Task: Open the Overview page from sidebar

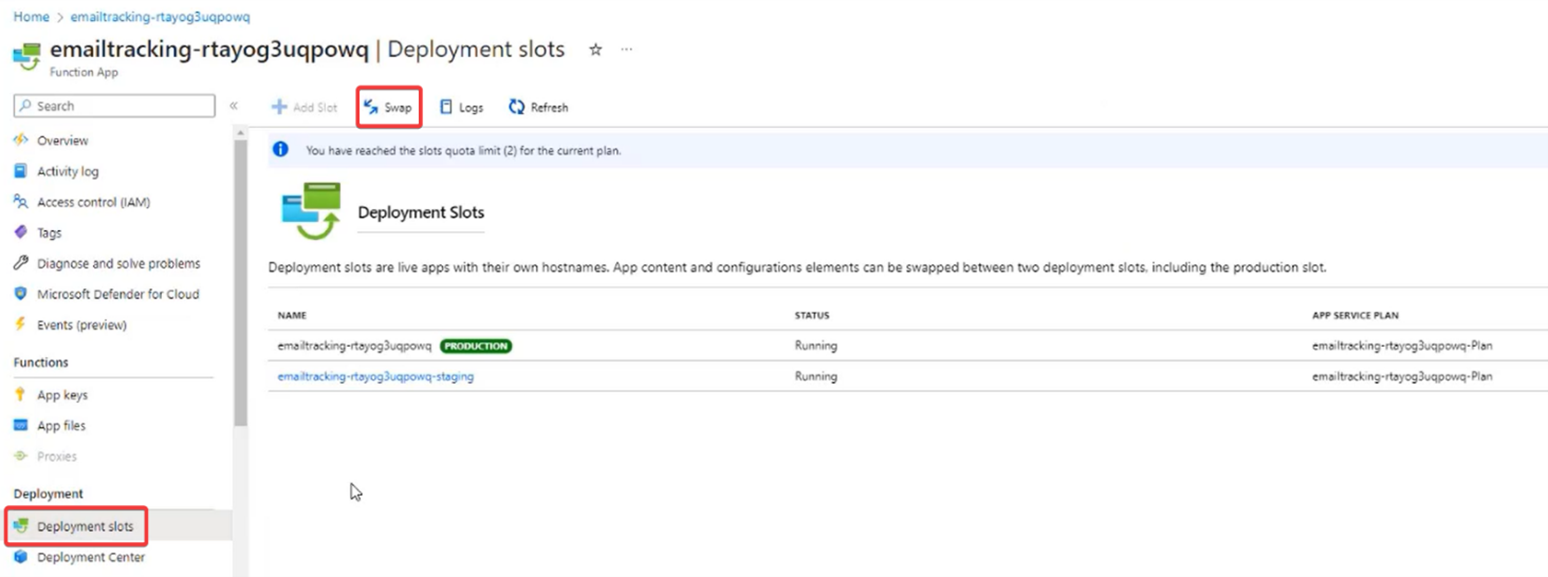Action: (62, 140)
